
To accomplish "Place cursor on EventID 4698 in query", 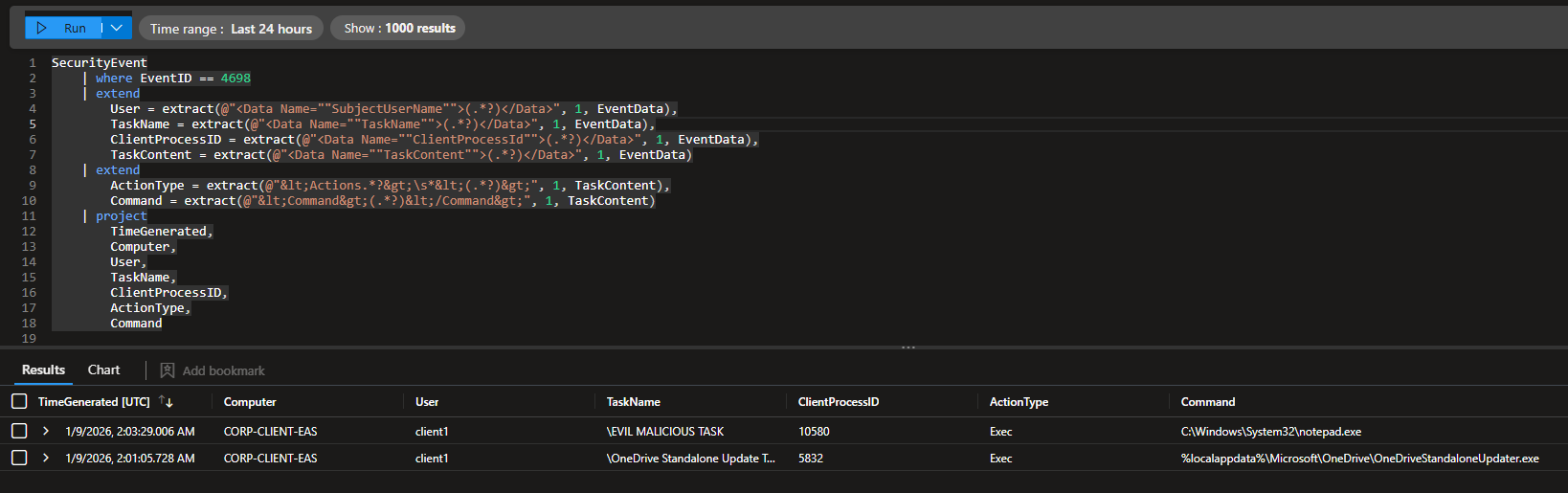I will (x=235, y=78).
